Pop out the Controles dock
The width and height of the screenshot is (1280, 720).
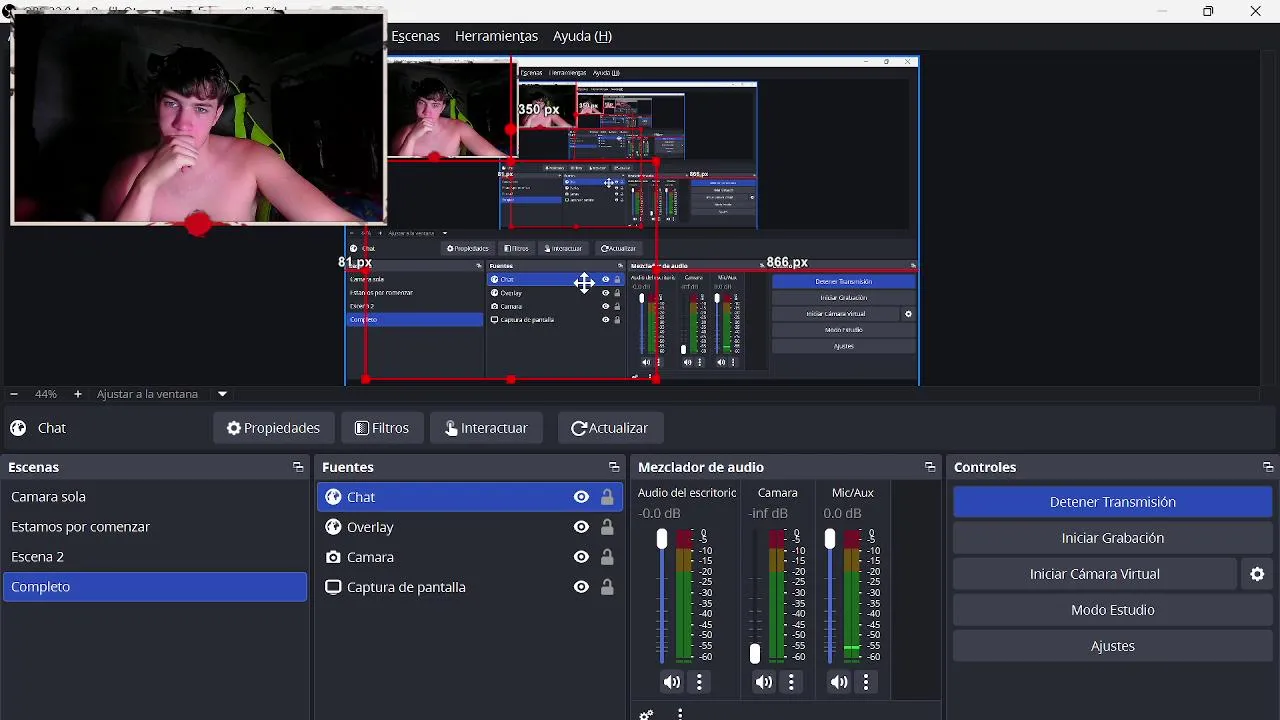(x=1268, y=467)
